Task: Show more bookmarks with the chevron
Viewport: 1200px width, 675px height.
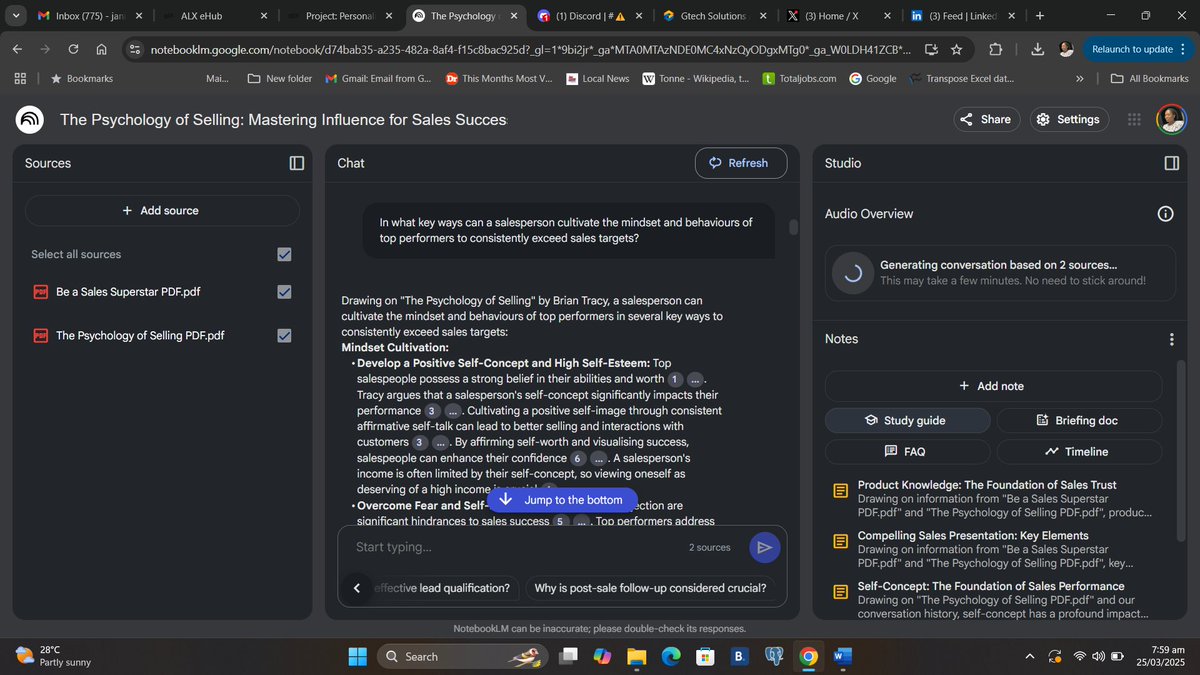Action: coord(1080,78)
